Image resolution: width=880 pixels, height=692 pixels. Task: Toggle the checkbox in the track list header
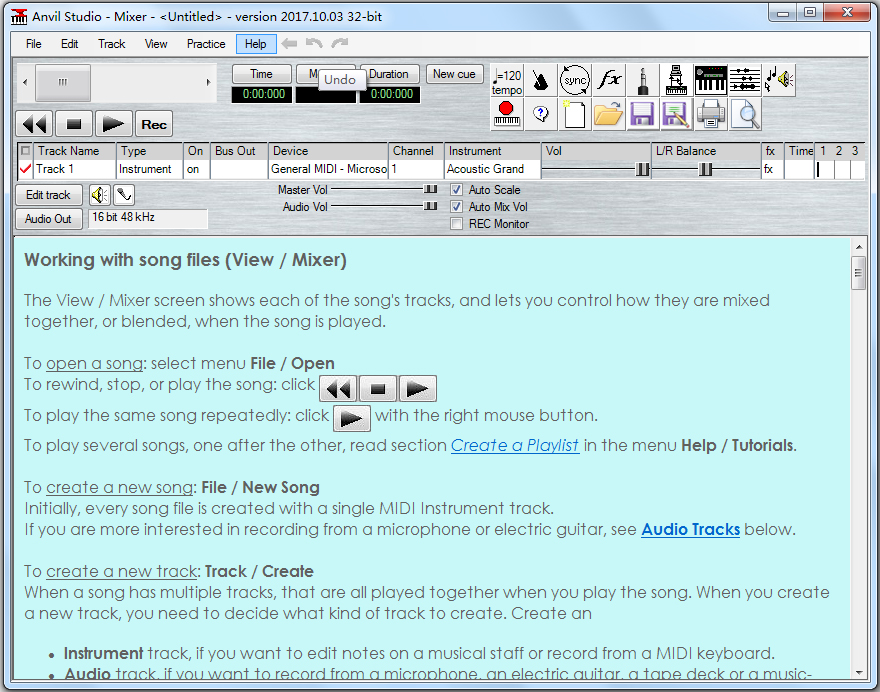[25, 150]
